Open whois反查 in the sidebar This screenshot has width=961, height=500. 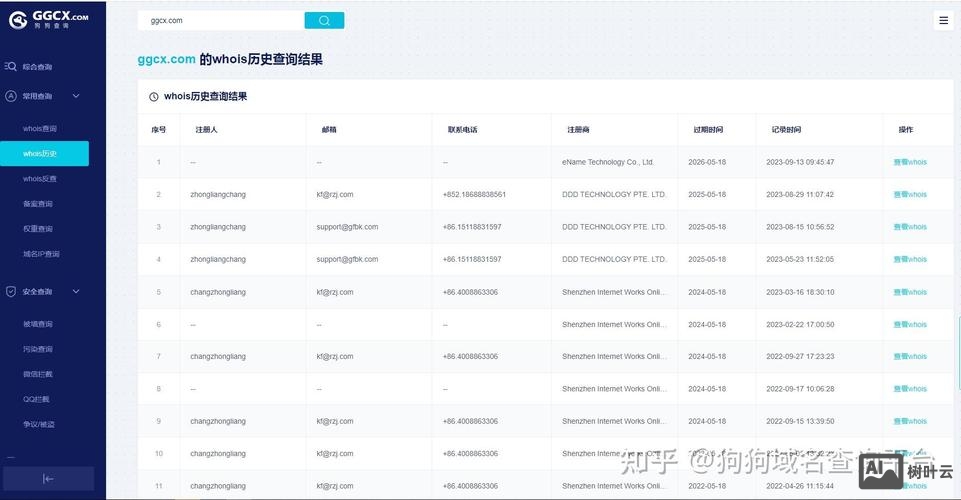pos(40,179)
